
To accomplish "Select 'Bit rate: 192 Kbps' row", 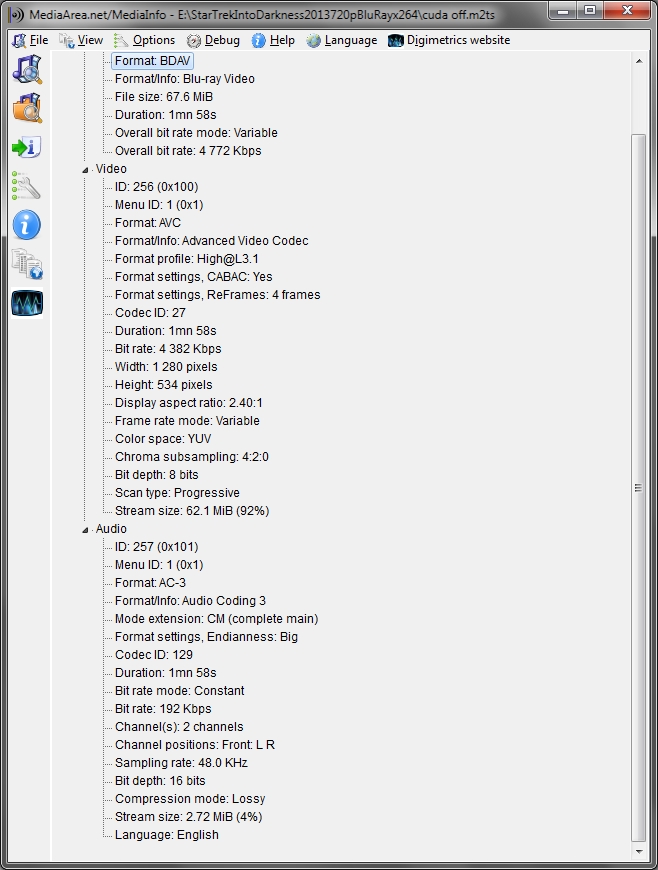I will (163, 709).
